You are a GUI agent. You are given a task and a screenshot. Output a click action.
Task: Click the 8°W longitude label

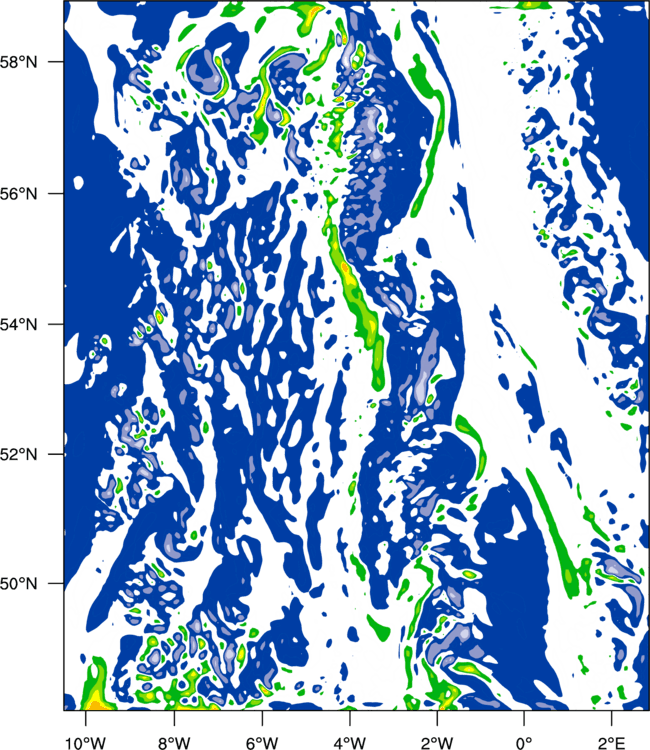[x=174, y=743]
